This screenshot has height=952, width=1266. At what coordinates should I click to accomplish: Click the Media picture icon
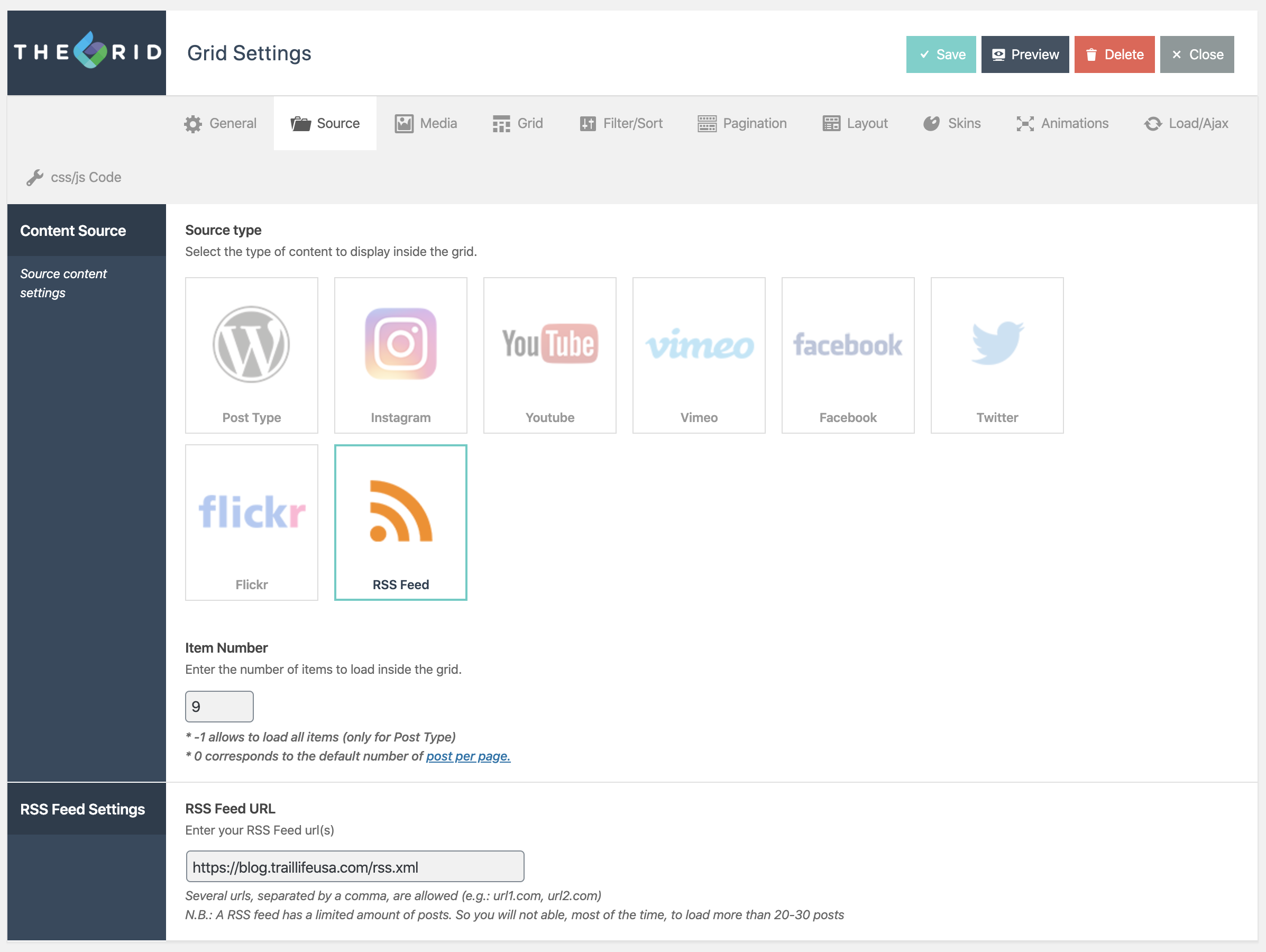tap(404, 124)
